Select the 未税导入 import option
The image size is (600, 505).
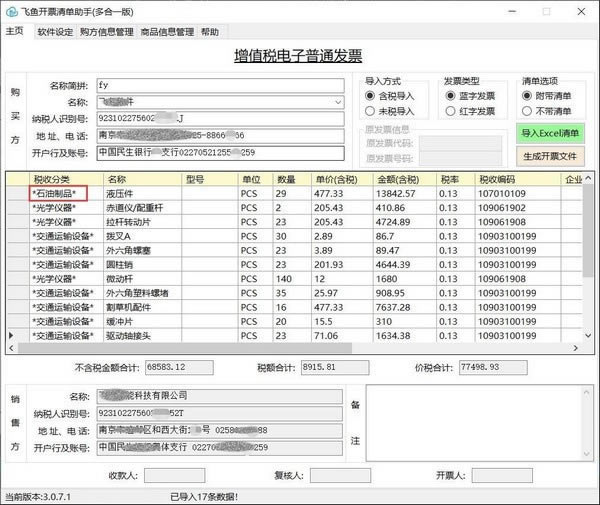pyautogui.click(x=370, y=112)
